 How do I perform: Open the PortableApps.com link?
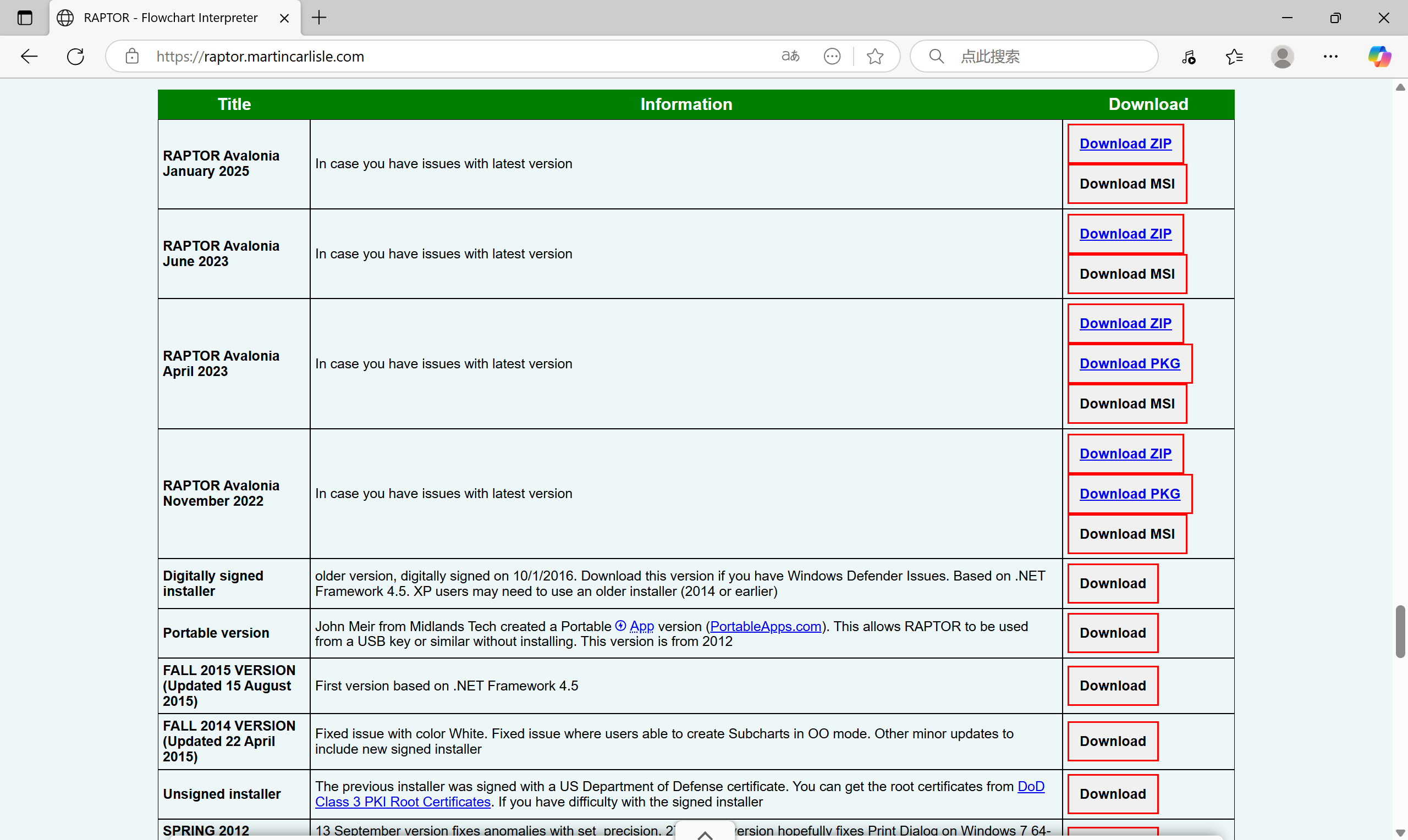point(766,626)
